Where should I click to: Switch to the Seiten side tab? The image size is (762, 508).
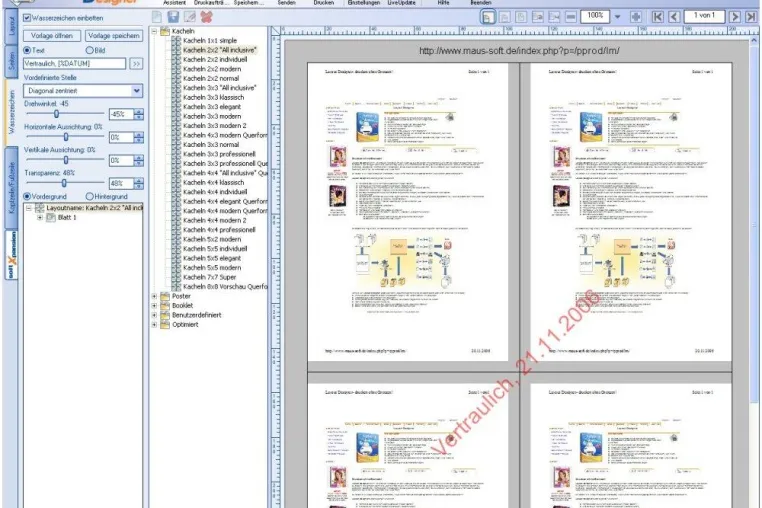click(12, 62)
